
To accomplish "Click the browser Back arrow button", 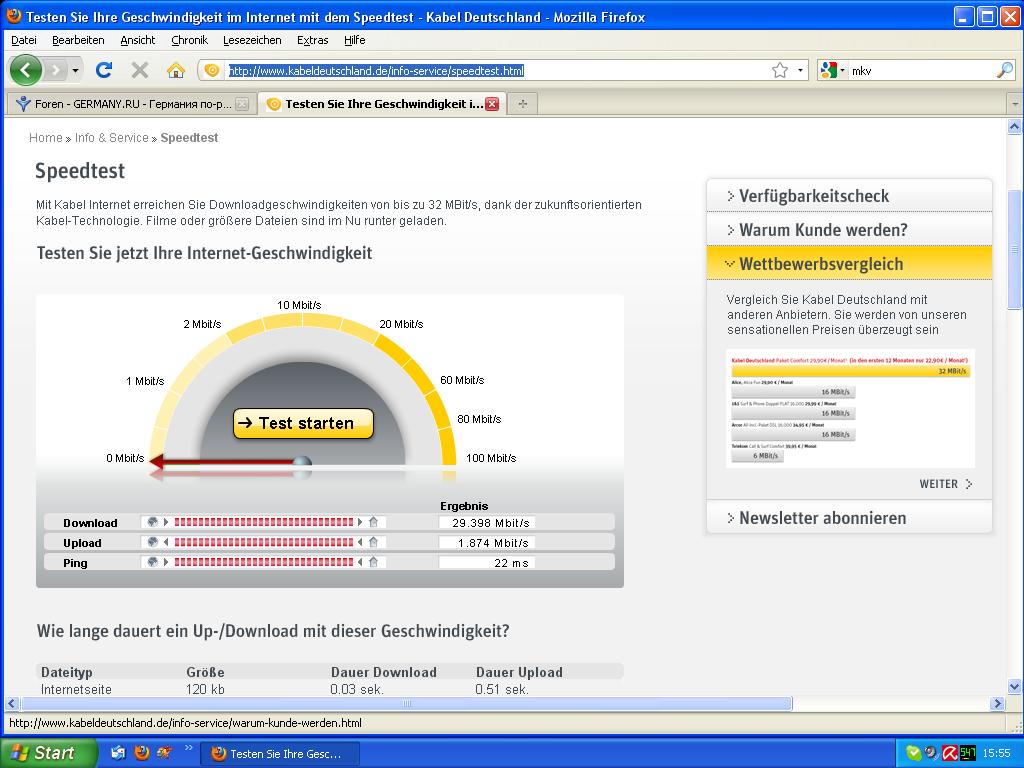I will coord(26,70).
